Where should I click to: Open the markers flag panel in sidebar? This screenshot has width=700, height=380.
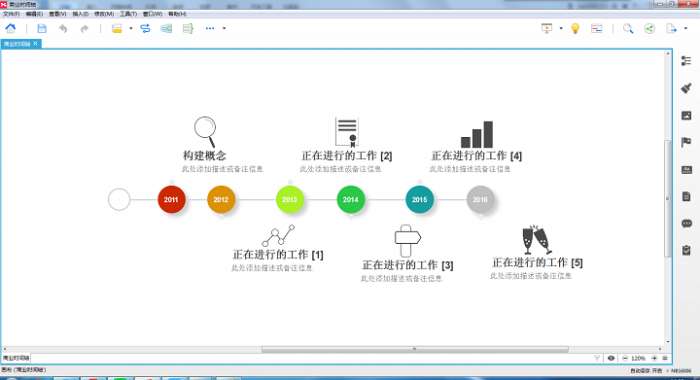click(686, 142)
